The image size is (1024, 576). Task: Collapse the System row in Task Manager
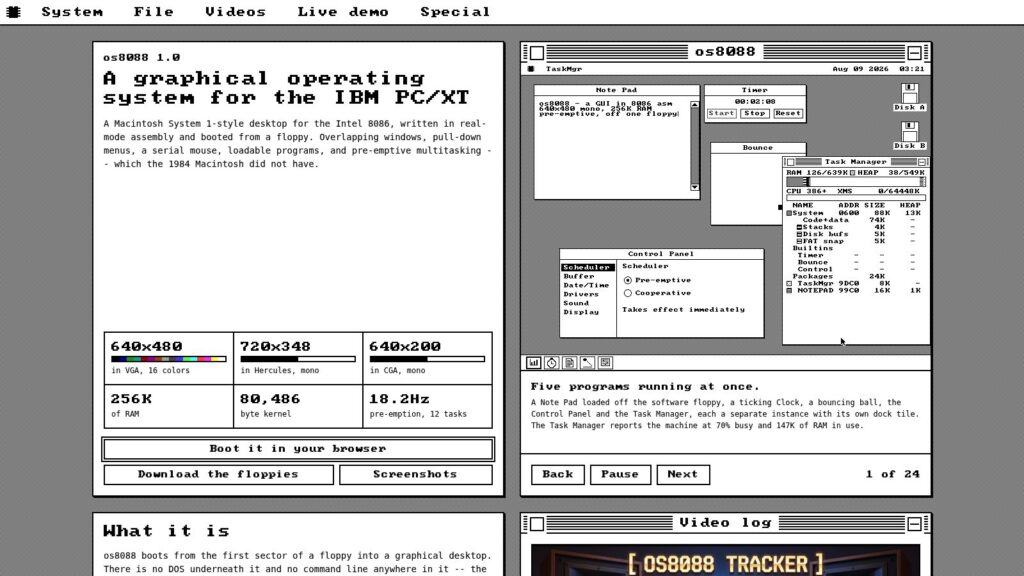pyautogui.click(x=789, y=214)
